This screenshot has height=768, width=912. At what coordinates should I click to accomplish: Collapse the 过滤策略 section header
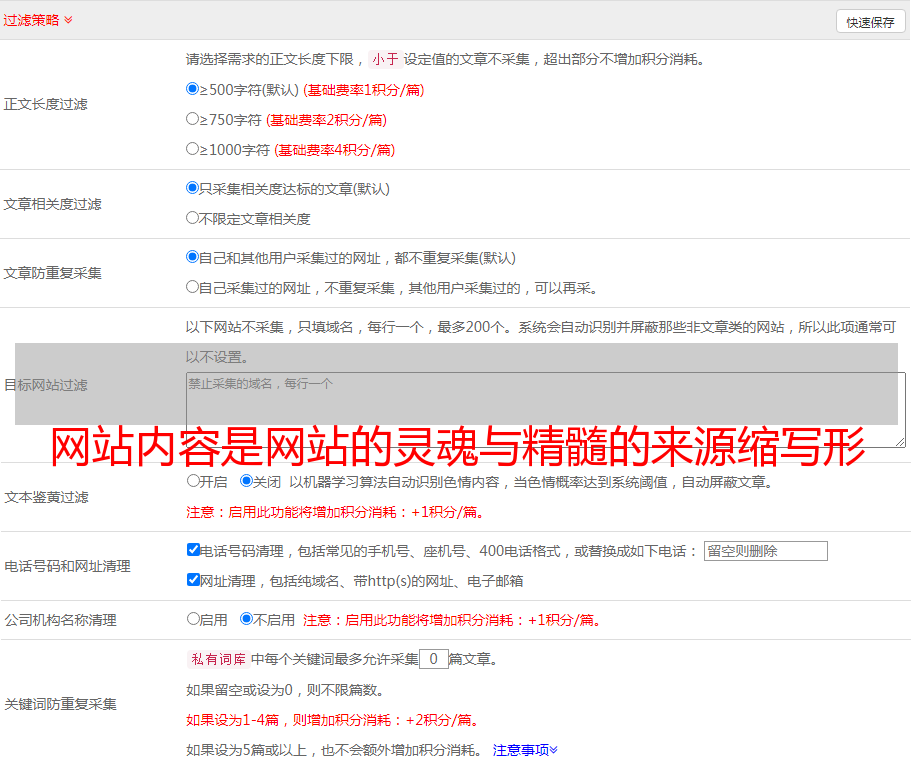[38, 20]
